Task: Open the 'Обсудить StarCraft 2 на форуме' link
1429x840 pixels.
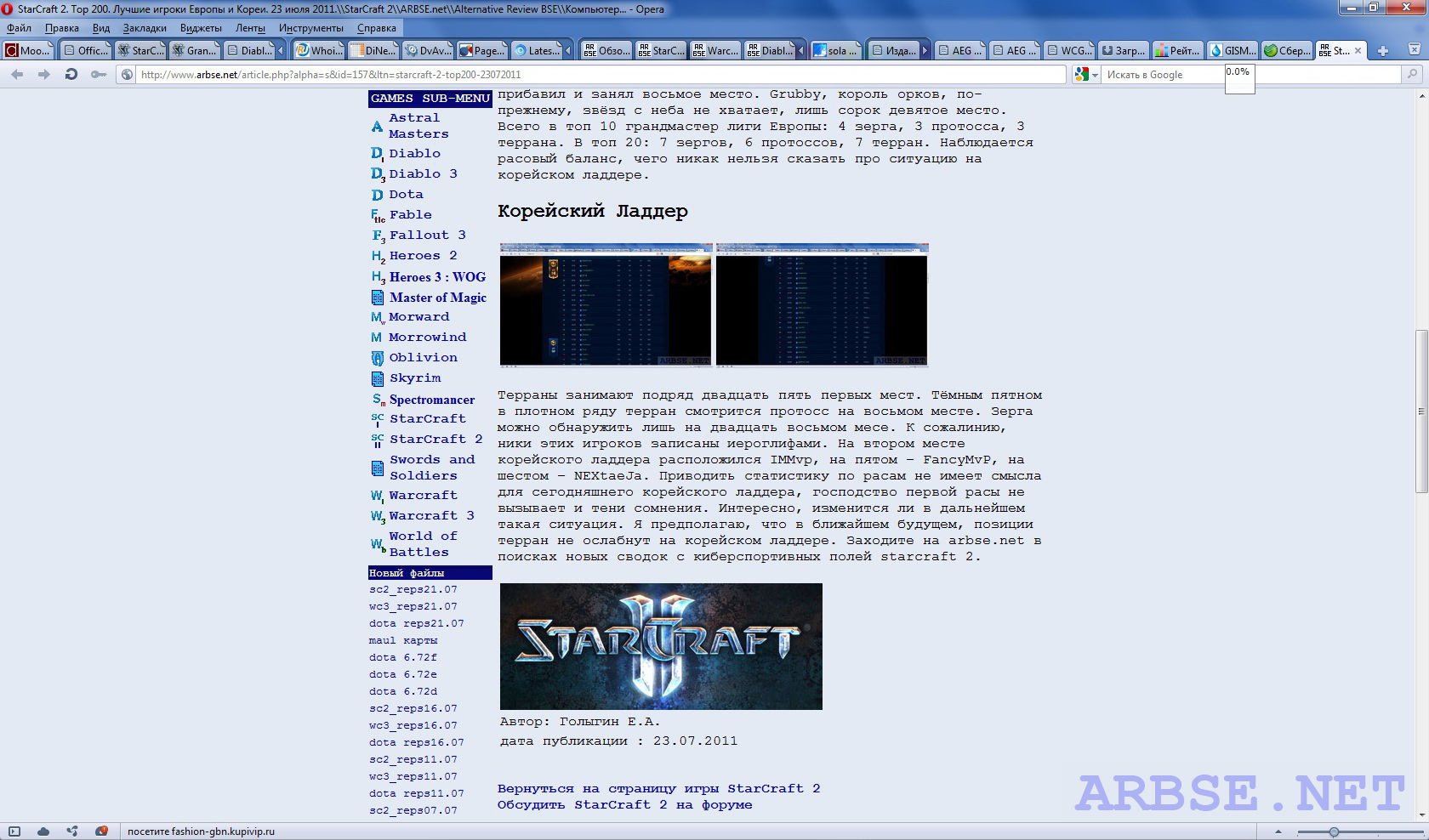Action: (624, 805)
